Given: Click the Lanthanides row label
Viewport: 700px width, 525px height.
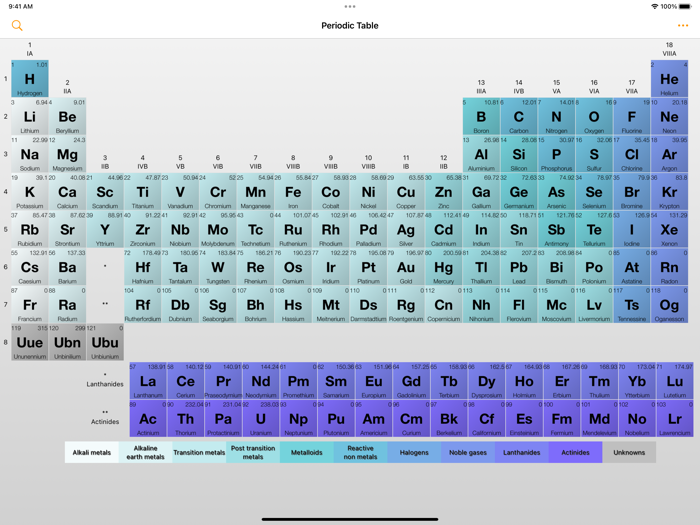Looking at the screenshot, I should [x=105, y=384].
